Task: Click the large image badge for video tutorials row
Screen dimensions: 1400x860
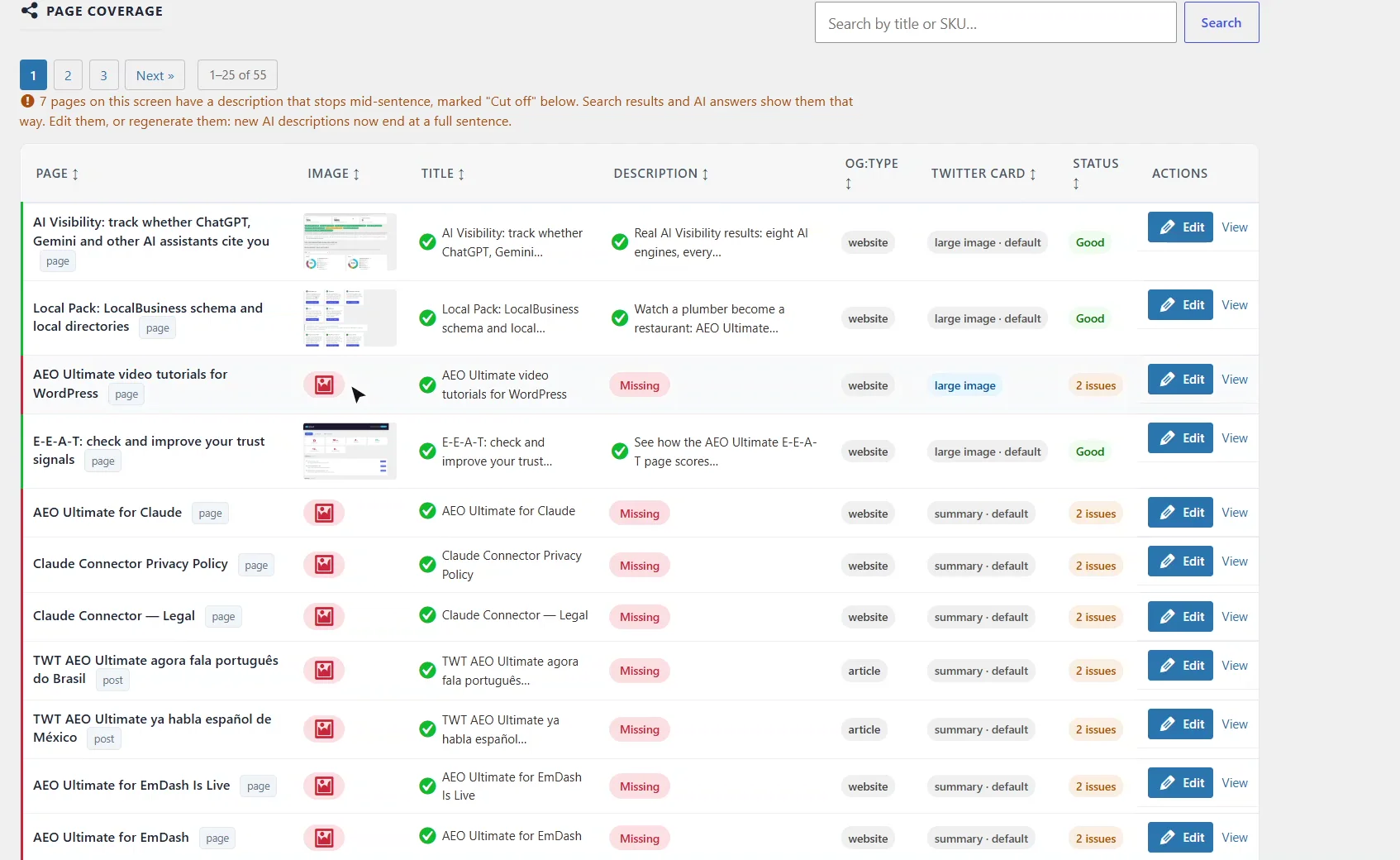Action: tap(964, 385)
